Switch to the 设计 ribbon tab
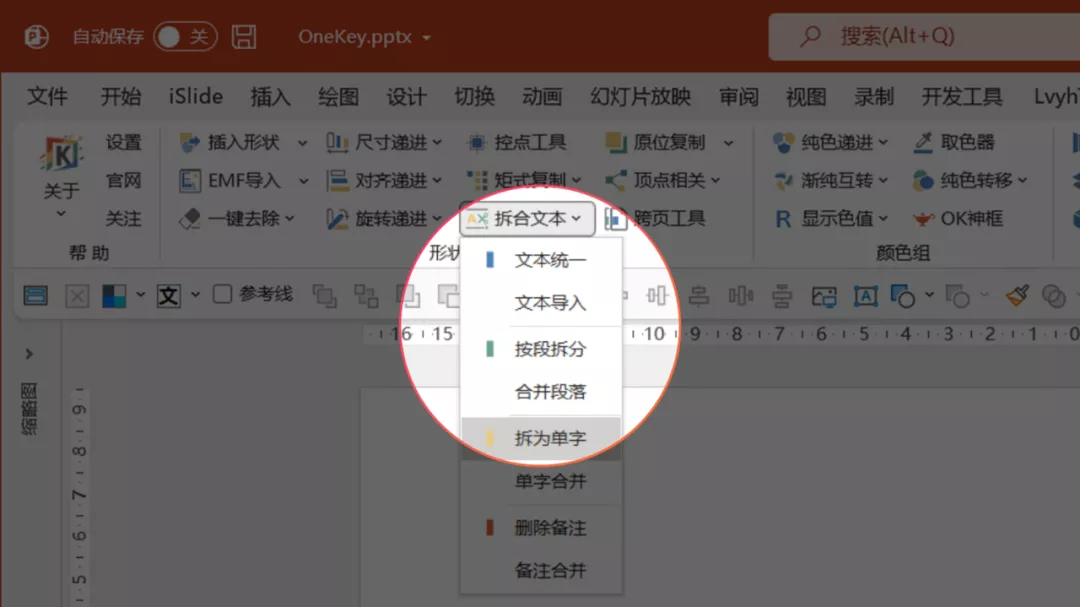1080x607 pixels. 406,96
